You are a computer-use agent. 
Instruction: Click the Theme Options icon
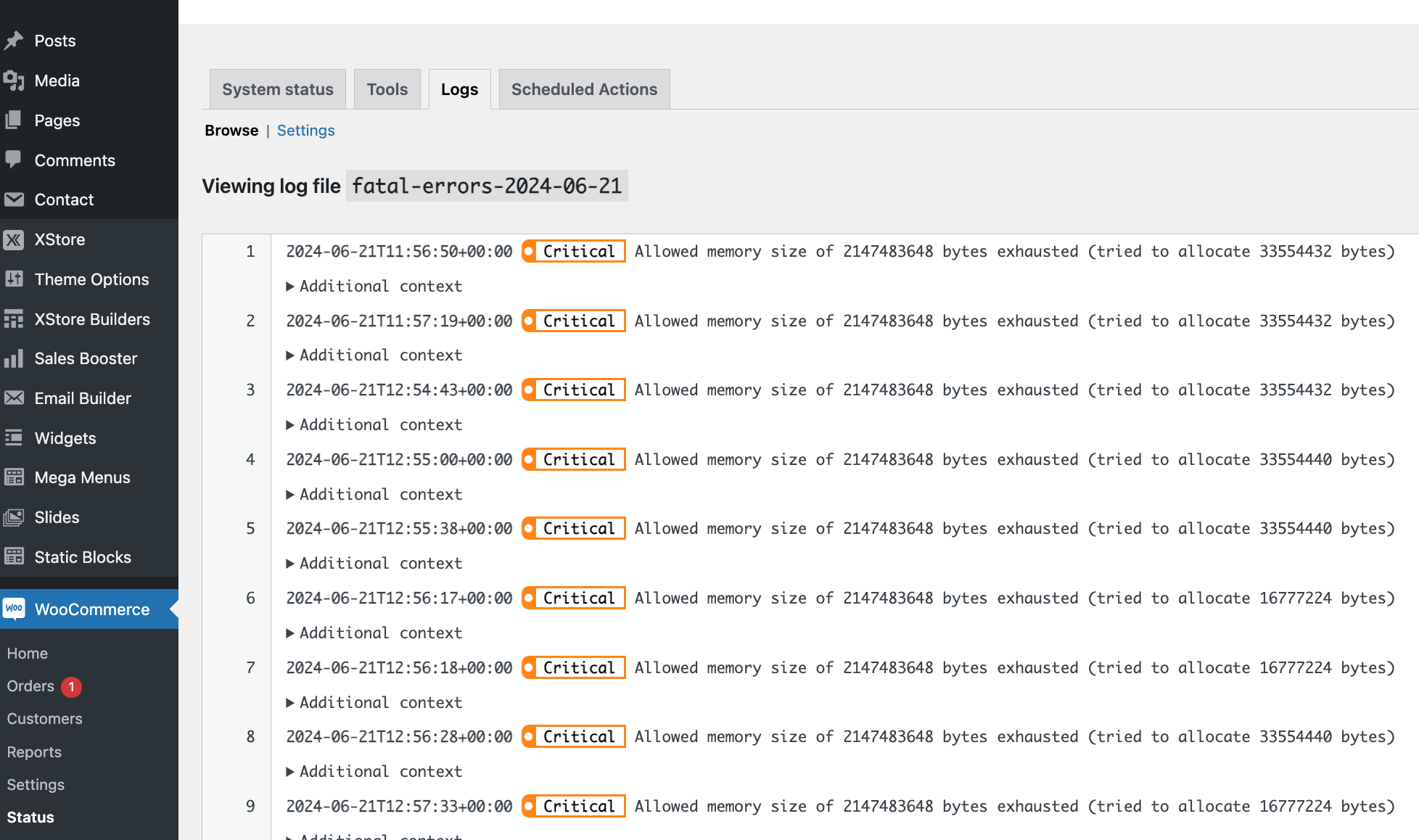(14, 279)
